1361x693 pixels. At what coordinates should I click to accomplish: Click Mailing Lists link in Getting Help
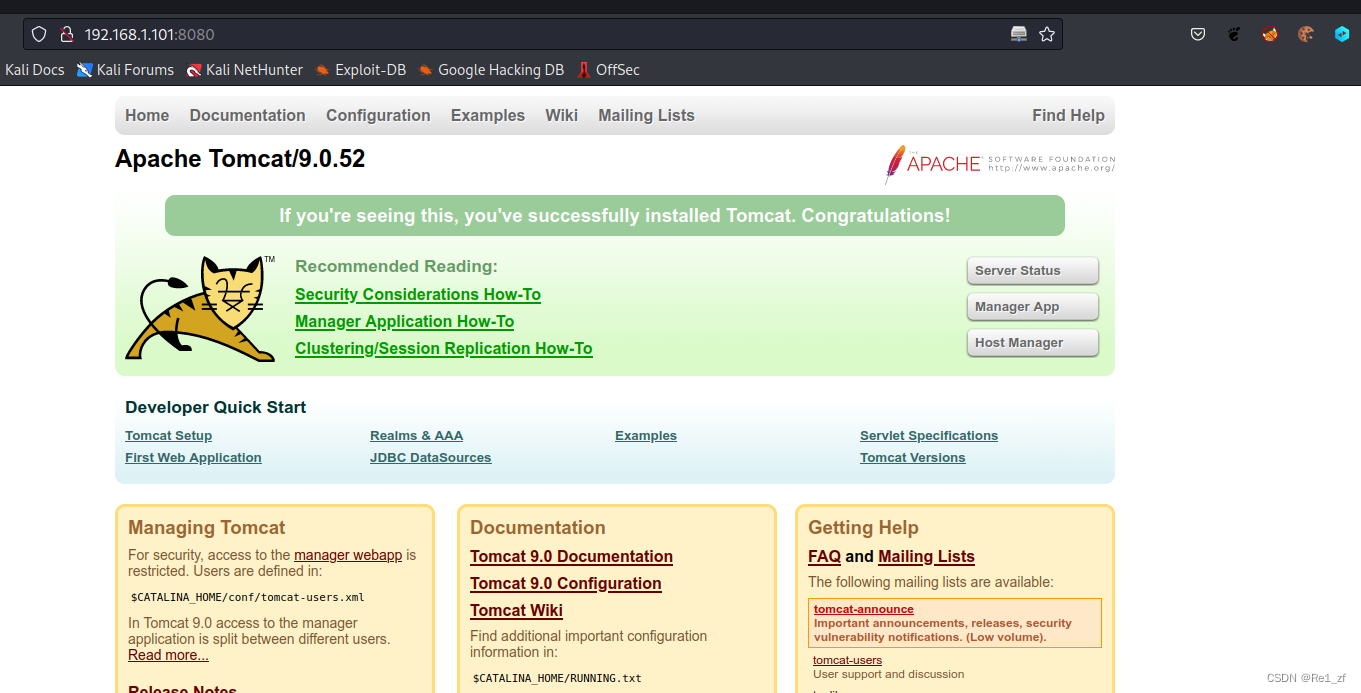927,557
